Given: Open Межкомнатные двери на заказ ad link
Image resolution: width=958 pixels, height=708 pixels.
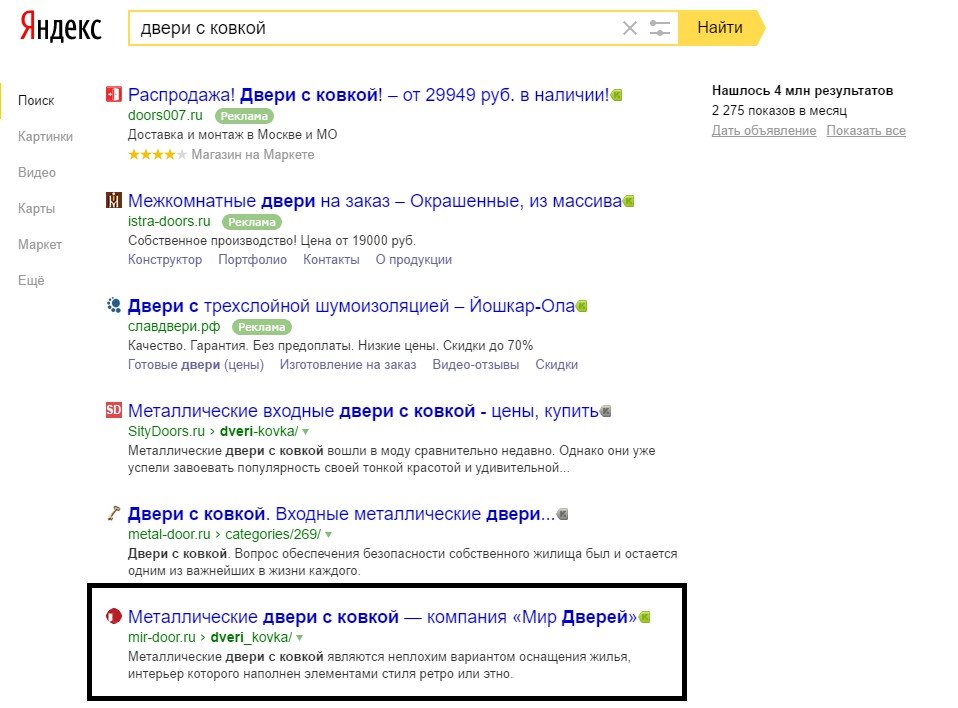Looking at the screenshot, I should pyautogui.click(x=375, y=200).
